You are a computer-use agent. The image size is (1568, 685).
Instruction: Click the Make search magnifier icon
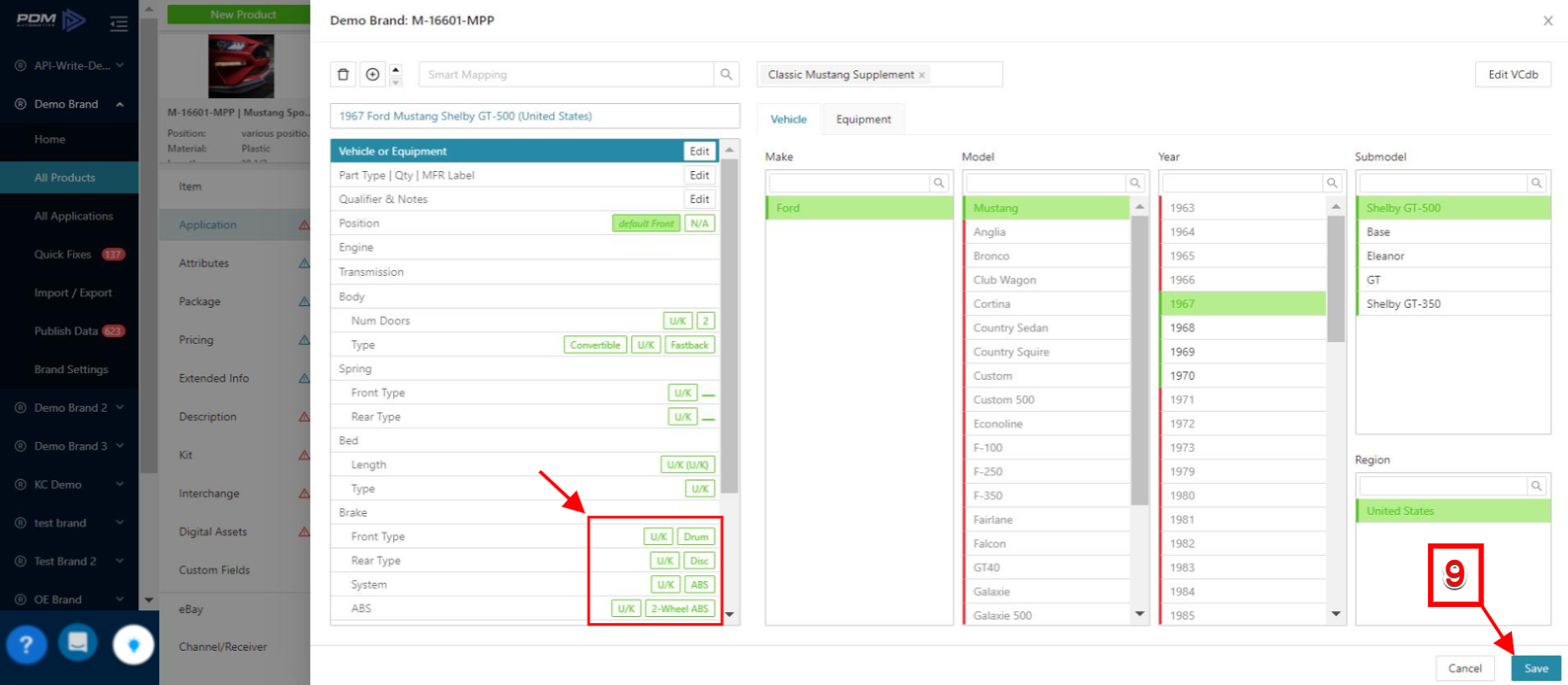(x=939, y=183)
